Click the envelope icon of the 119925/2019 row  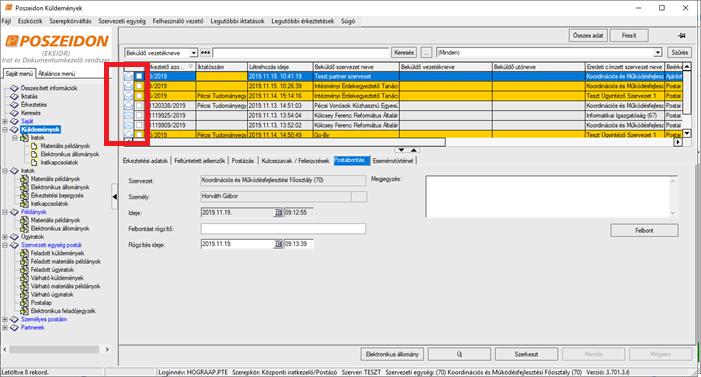tap(129, 115)
